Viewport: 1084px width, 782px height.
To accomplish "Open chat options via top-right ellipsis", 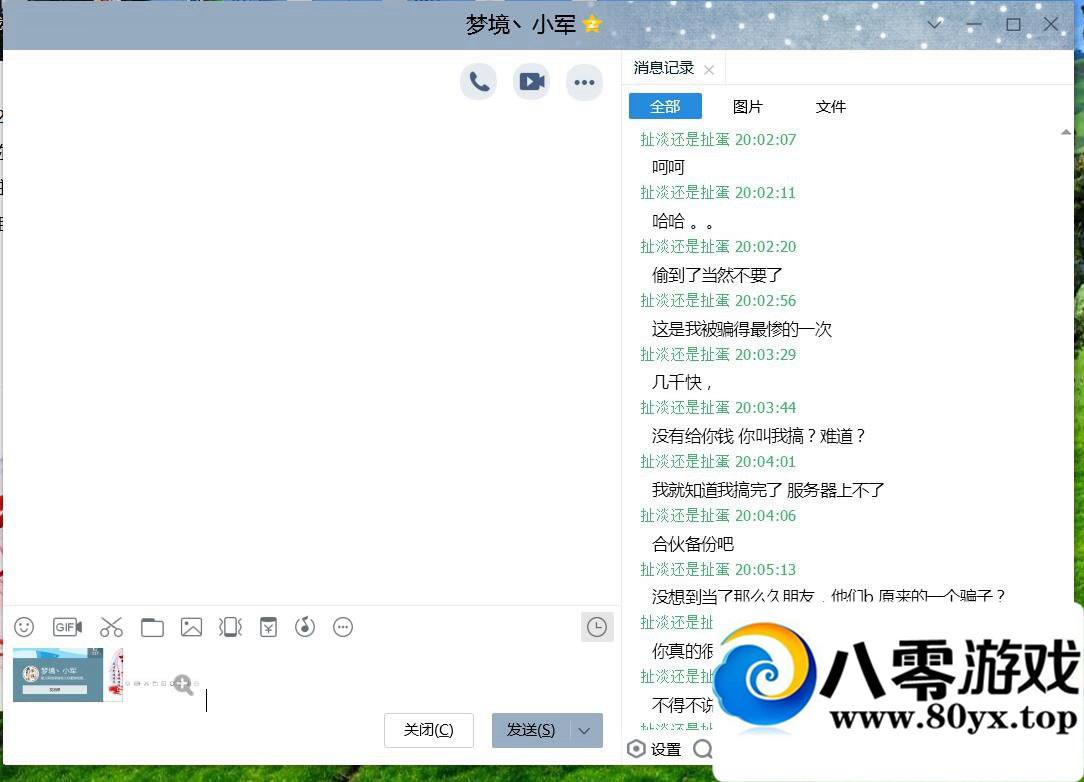I will (x=584, y=82).
